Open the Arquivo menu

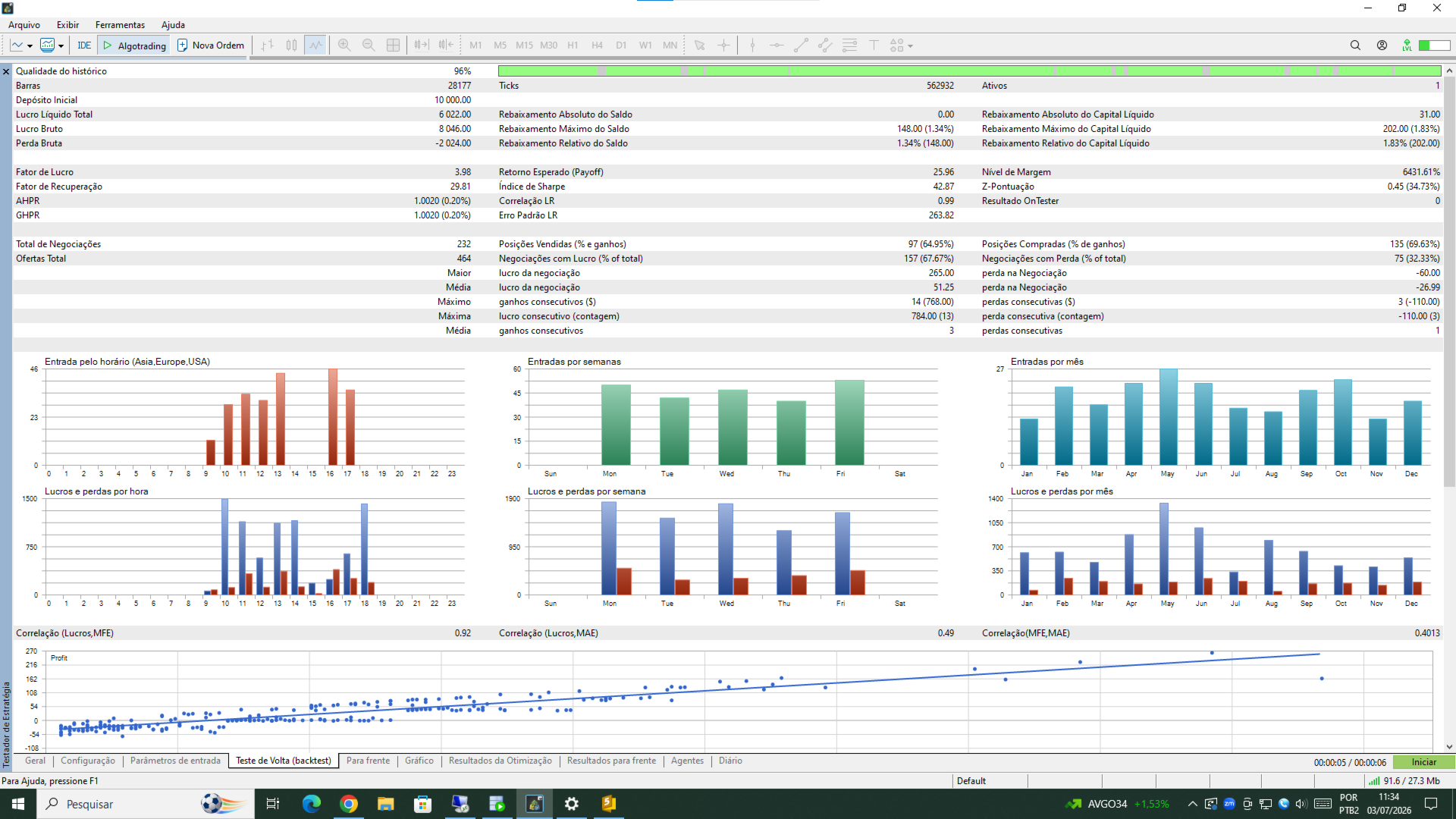[24, 25]
